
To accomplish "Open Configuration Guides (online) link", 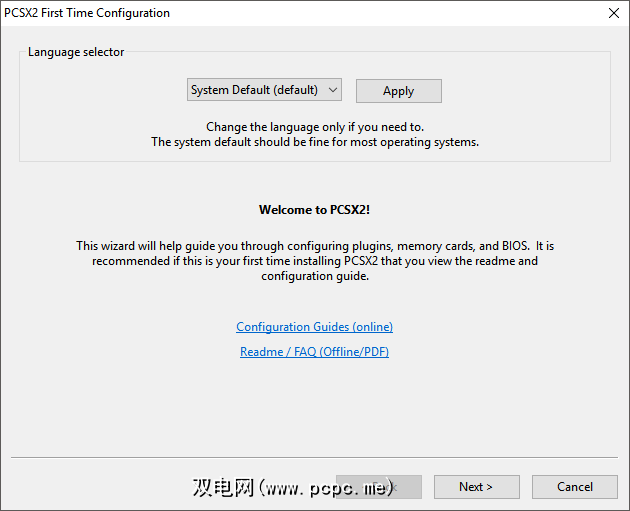I will 315,327.
